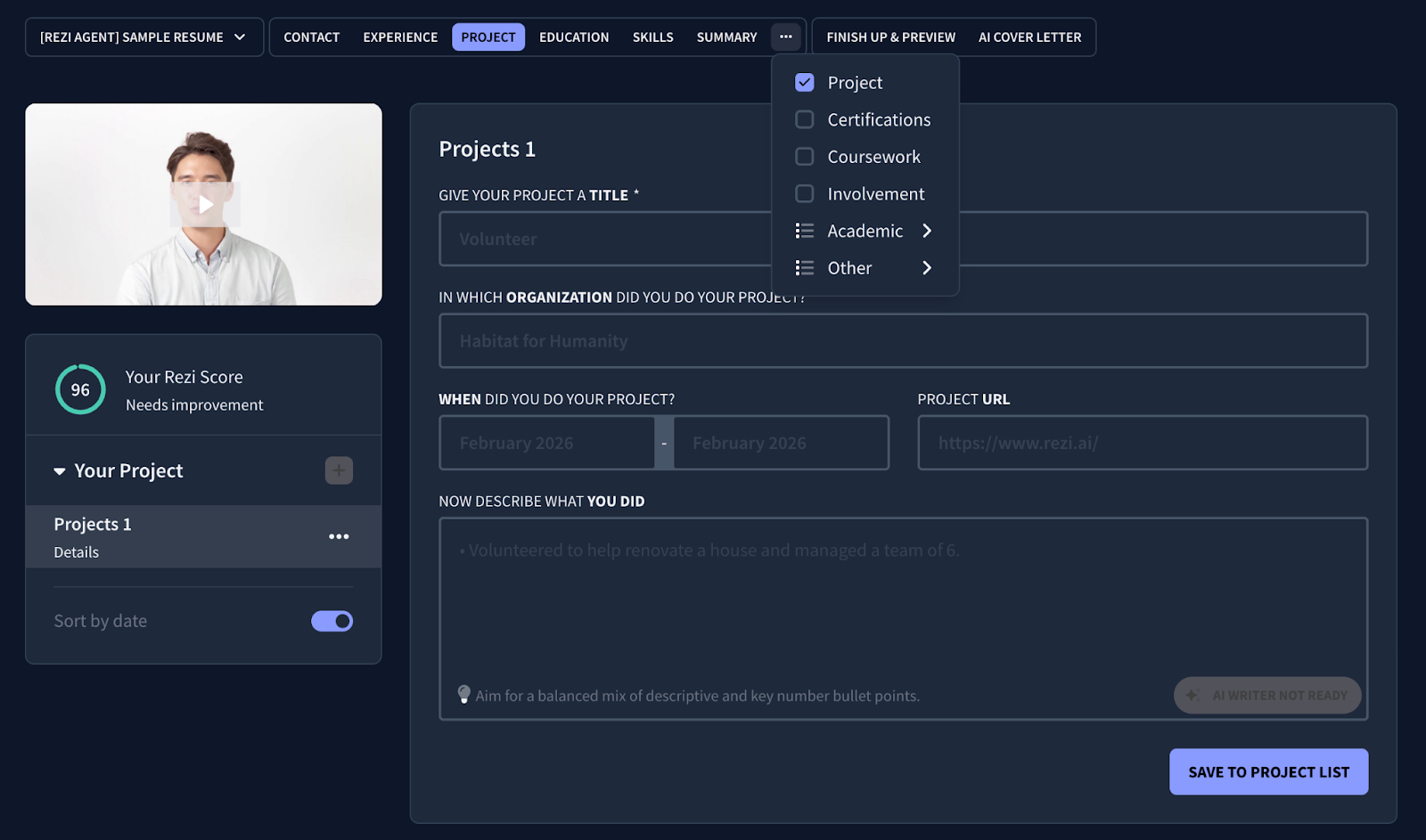1426x840 pixels.
Task: Collapse the Your Project panel
Action: (59, 470)
